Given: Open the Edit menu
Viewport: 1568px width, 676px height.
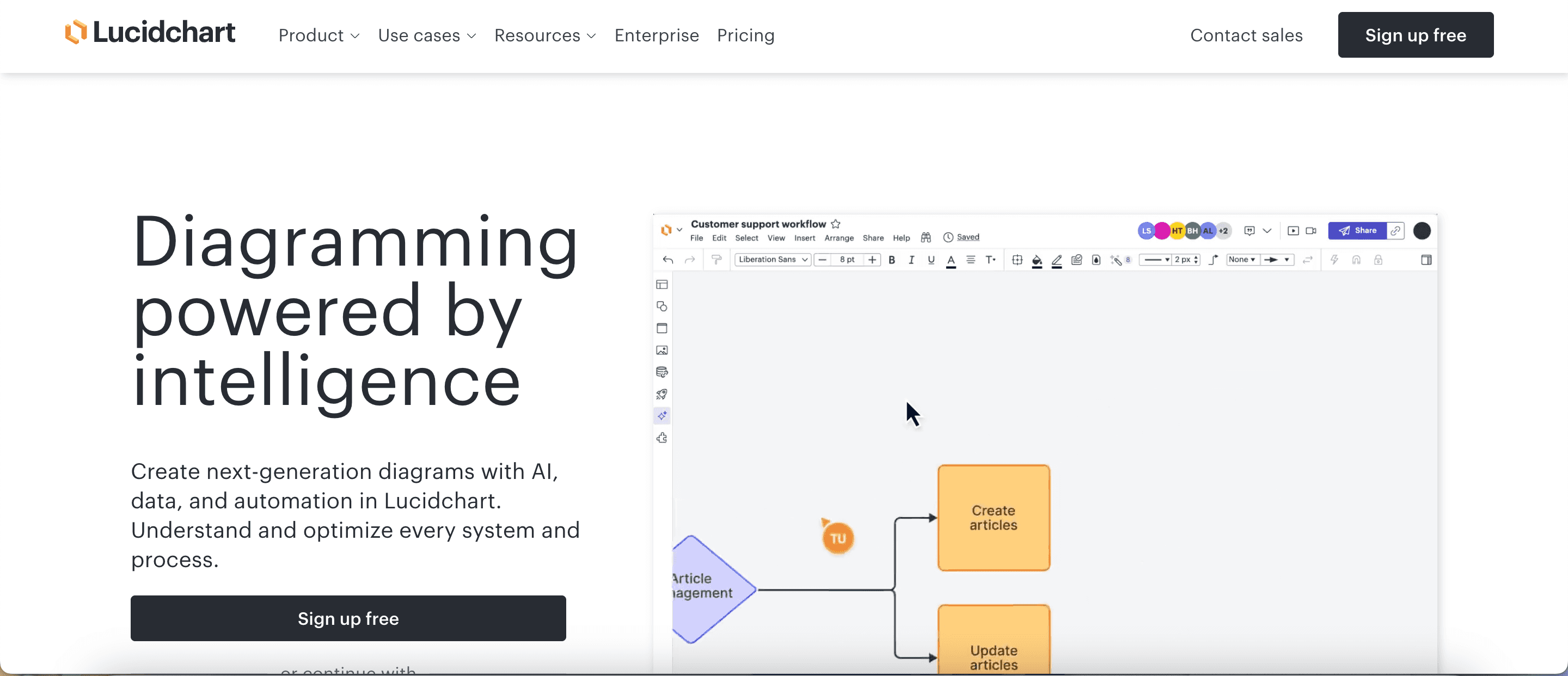Looking at the screenshot, I should click(x=719, y=238).
